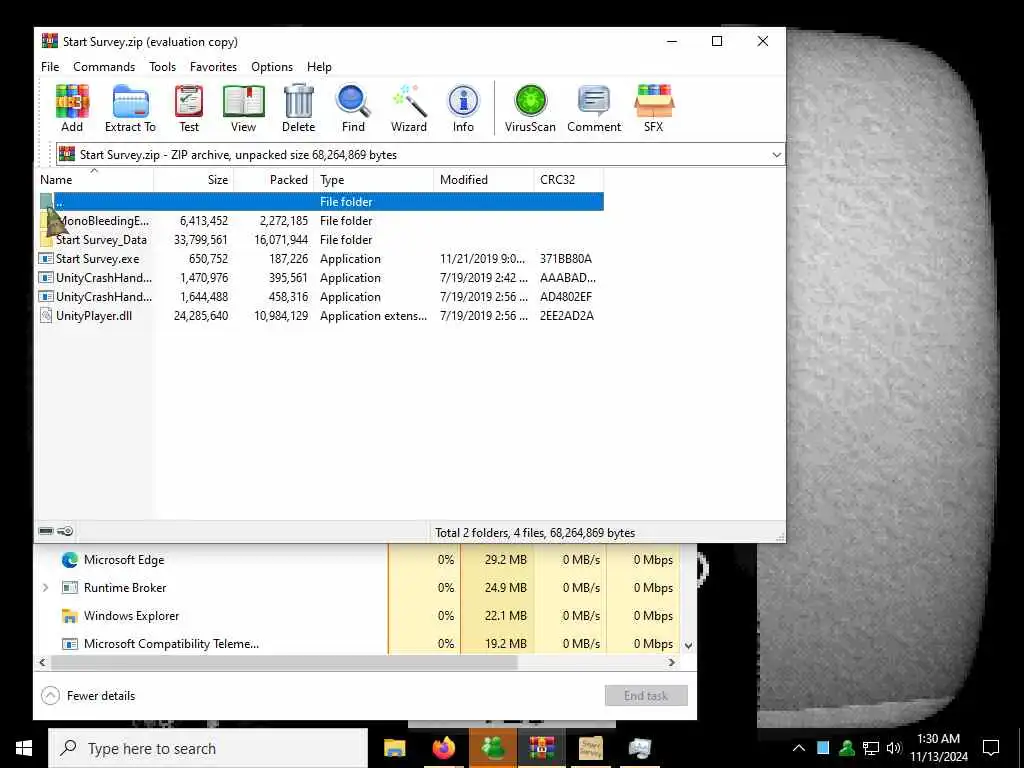Select the UnityCrashHand... row sized 1,470,976
This screenshot has width=1024, height=768.
[321, 278]
